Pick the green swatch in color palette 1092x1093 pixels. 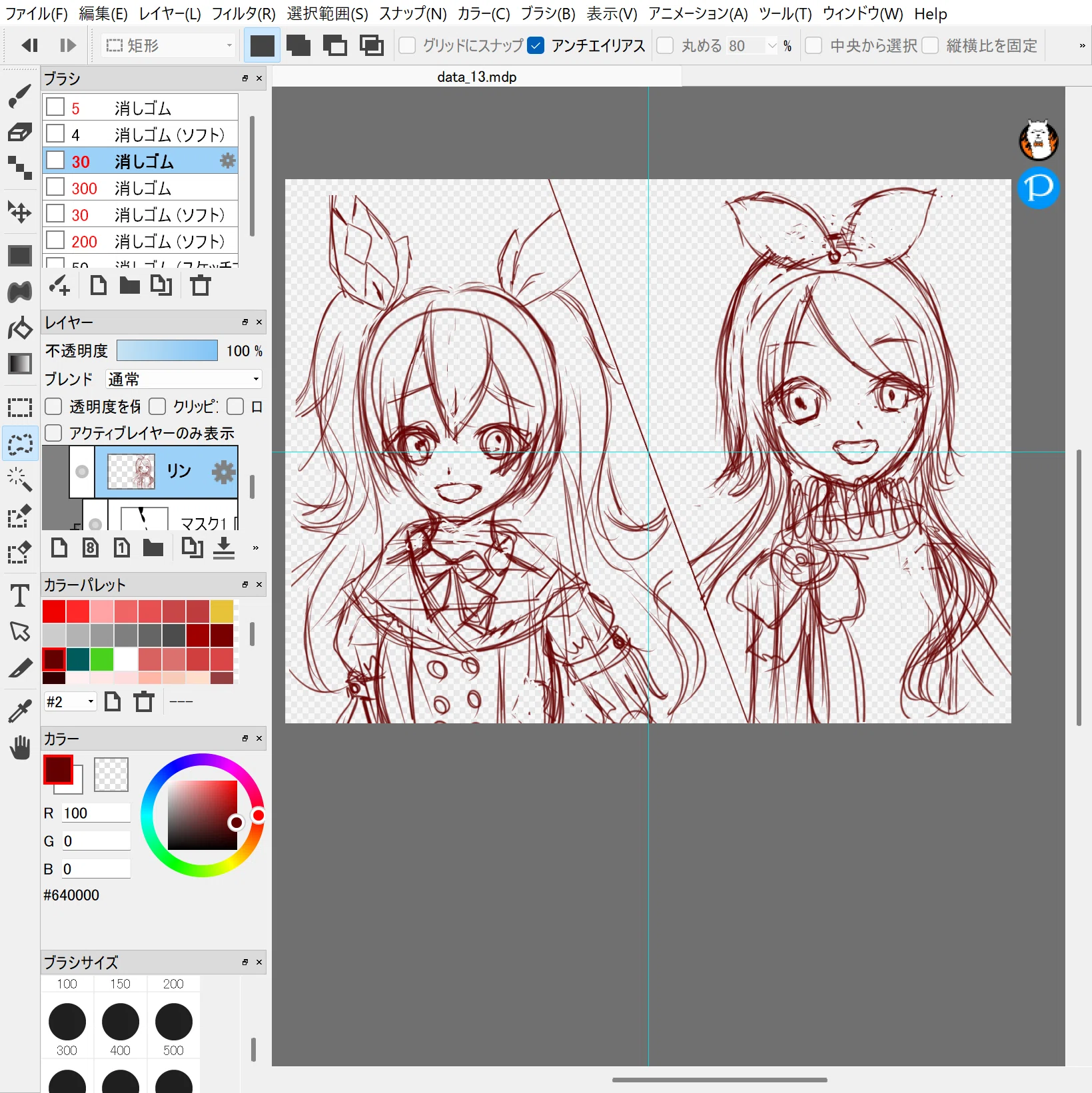point(102,659)
